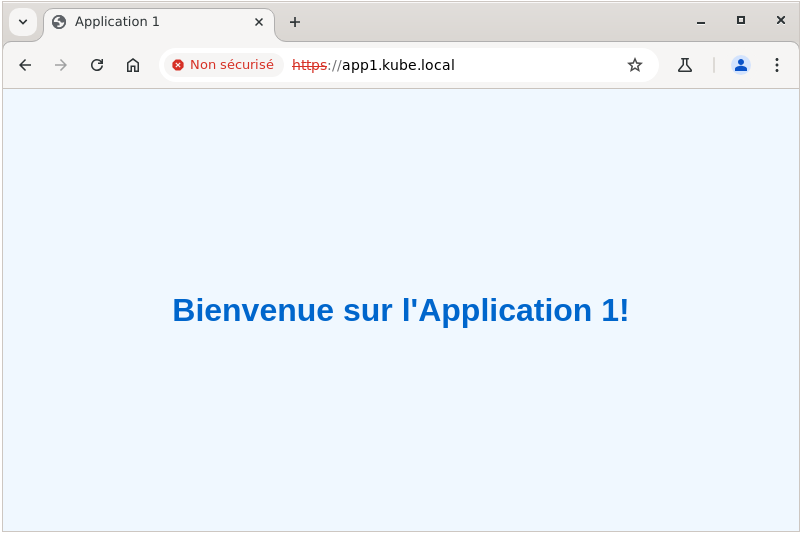The image size is (802, 533).
Task: Show the 'Non sécurisé' site information
Action: [222, 65]
